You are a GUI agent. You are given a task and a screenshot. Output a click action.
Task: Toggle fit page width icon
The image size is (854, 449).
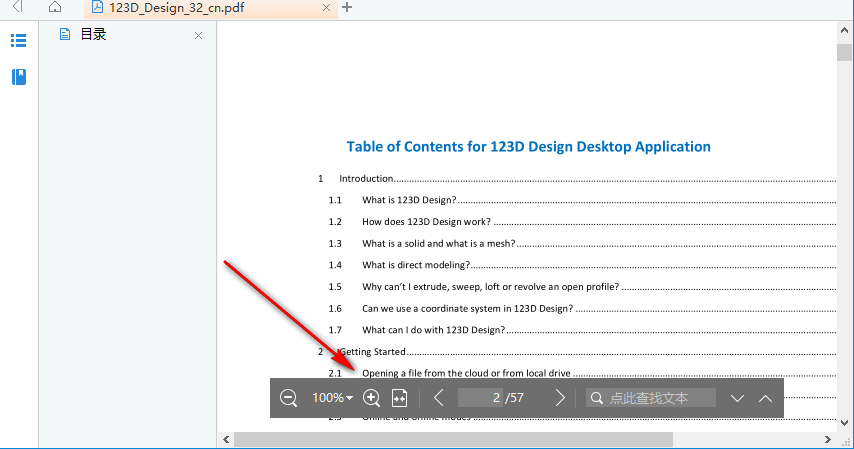point(400,398)
